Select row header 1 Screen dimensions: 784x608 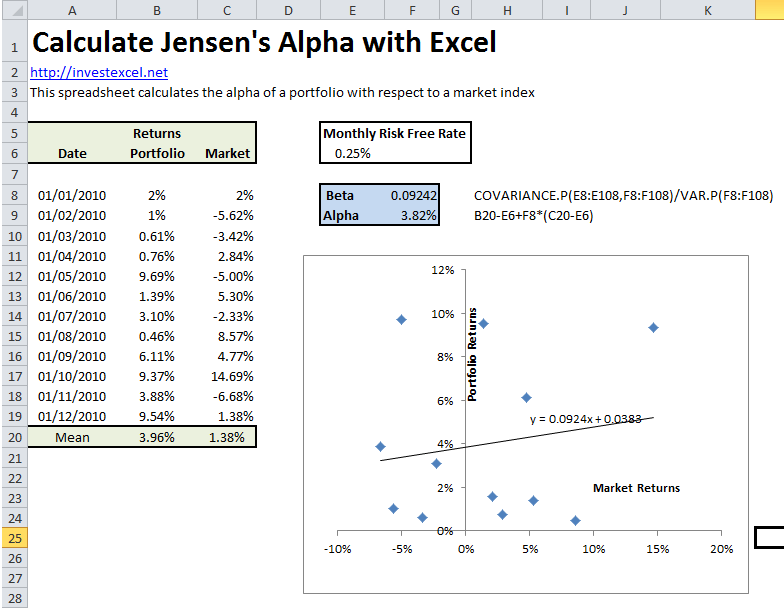coord(14,45)
